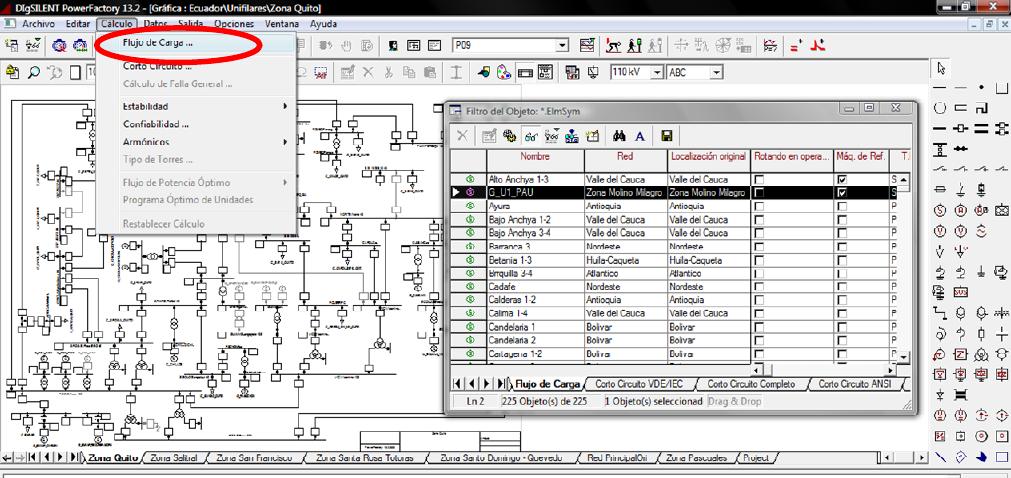Click the red short-circuit icon in top toolbar
Screen dimensions: 1011x478
click(x=818, y=45)
